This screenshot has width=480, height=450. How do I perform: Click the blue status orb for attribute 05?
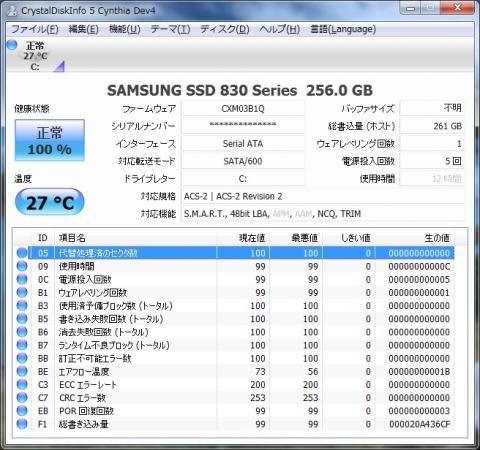click(22, 253)
